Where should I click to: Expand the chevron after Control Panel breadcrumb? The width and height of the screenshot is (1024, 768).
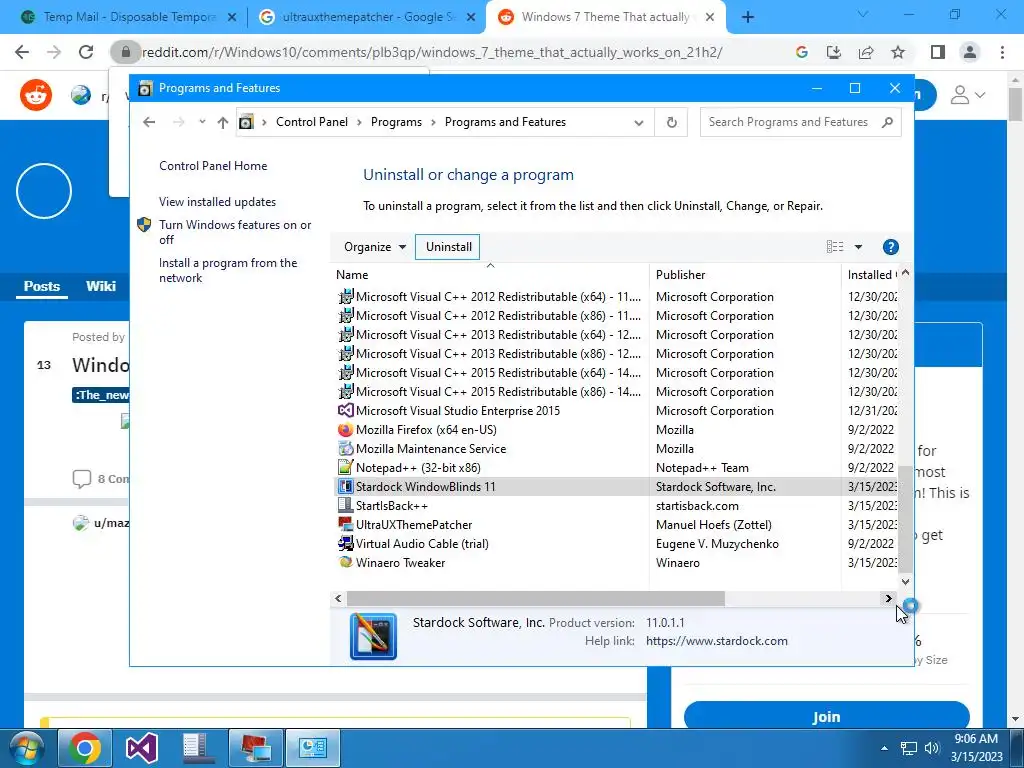(359, 122)
